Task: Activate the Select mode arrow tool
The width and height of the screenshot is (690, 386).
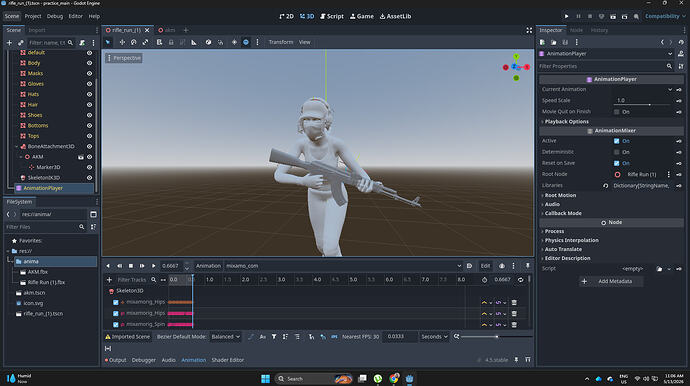Action: tap(108, 42)
